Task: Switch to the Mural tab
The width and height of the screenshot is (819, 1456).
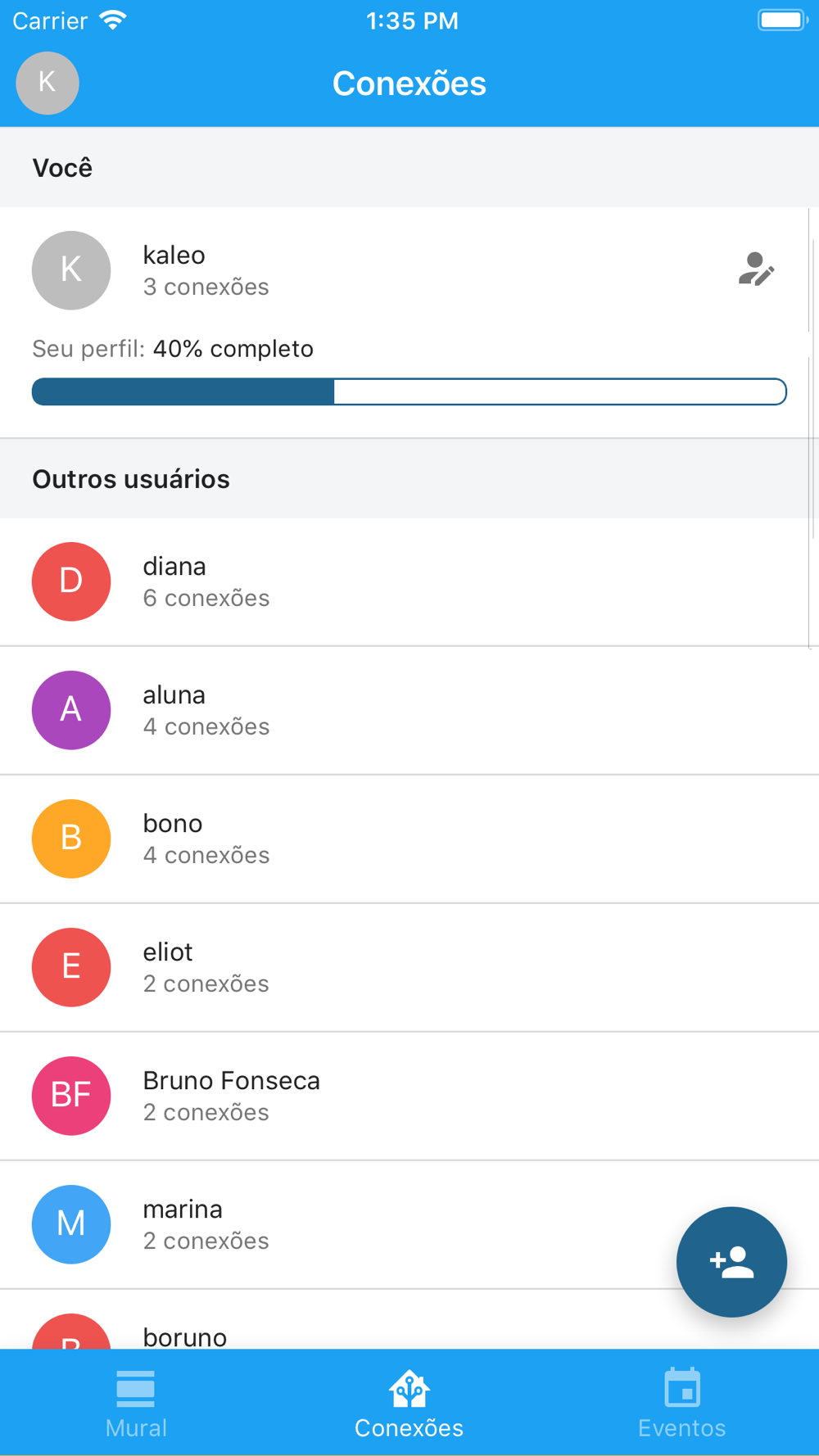Action: tap(136, 1403)
